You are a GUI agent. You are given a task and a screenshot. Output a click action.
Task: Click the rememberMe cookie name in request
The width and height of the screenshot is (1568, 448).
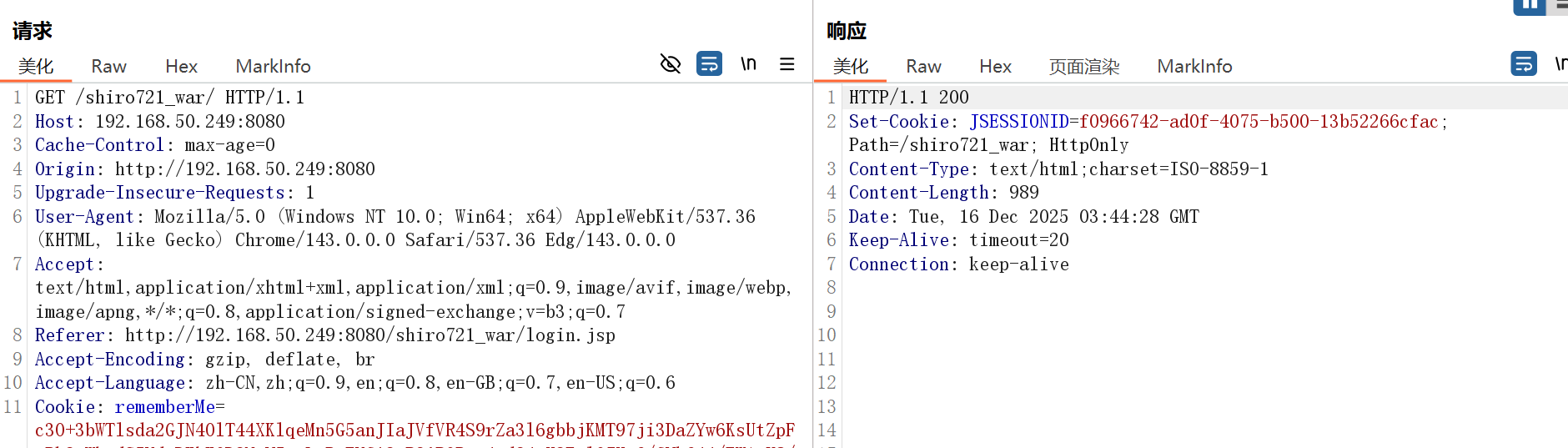164,407
